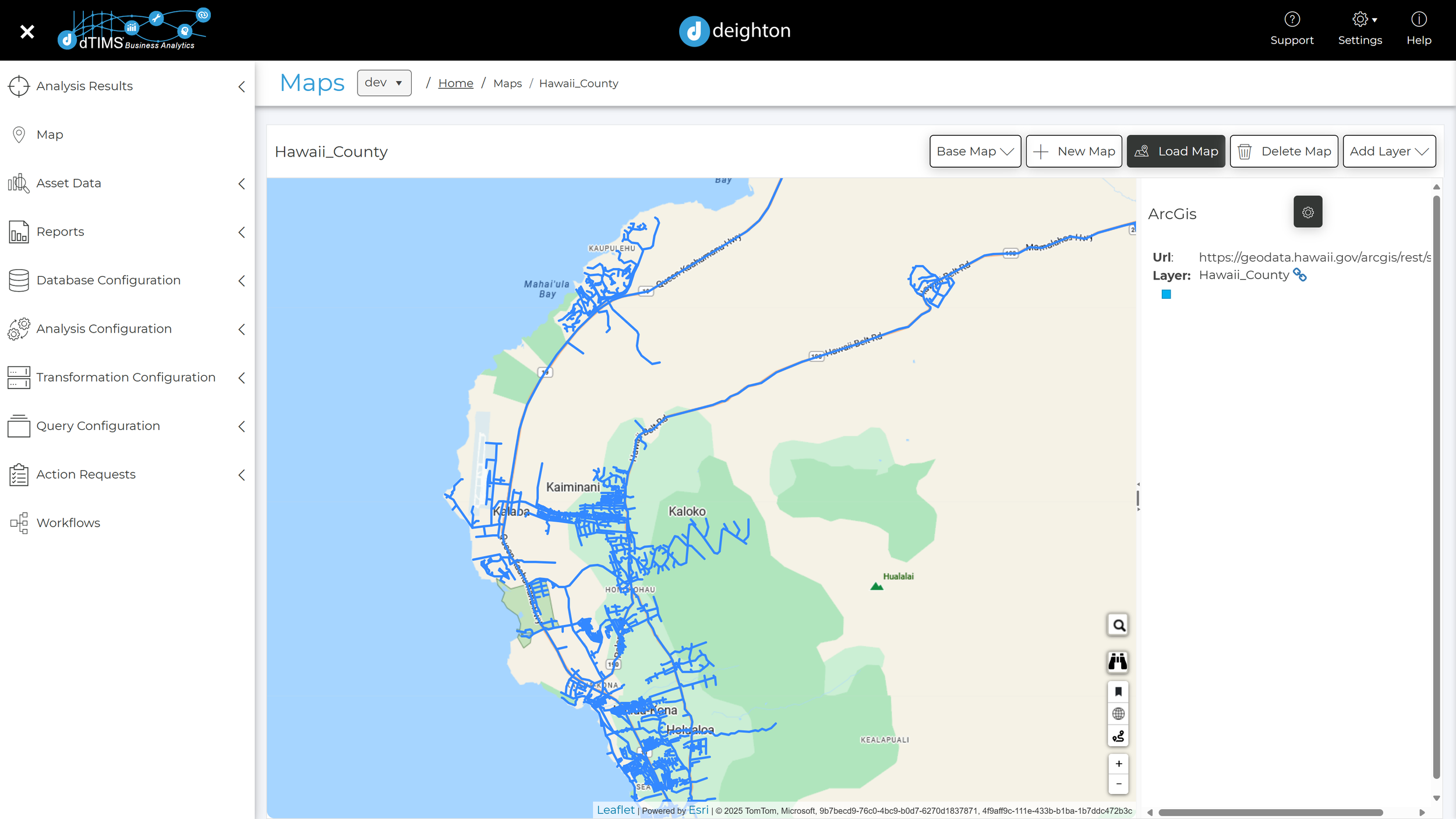Click the layer panel horizontal scrollbar
This screenshot has height=819, width=1456.
click(x=1270, y=813)
